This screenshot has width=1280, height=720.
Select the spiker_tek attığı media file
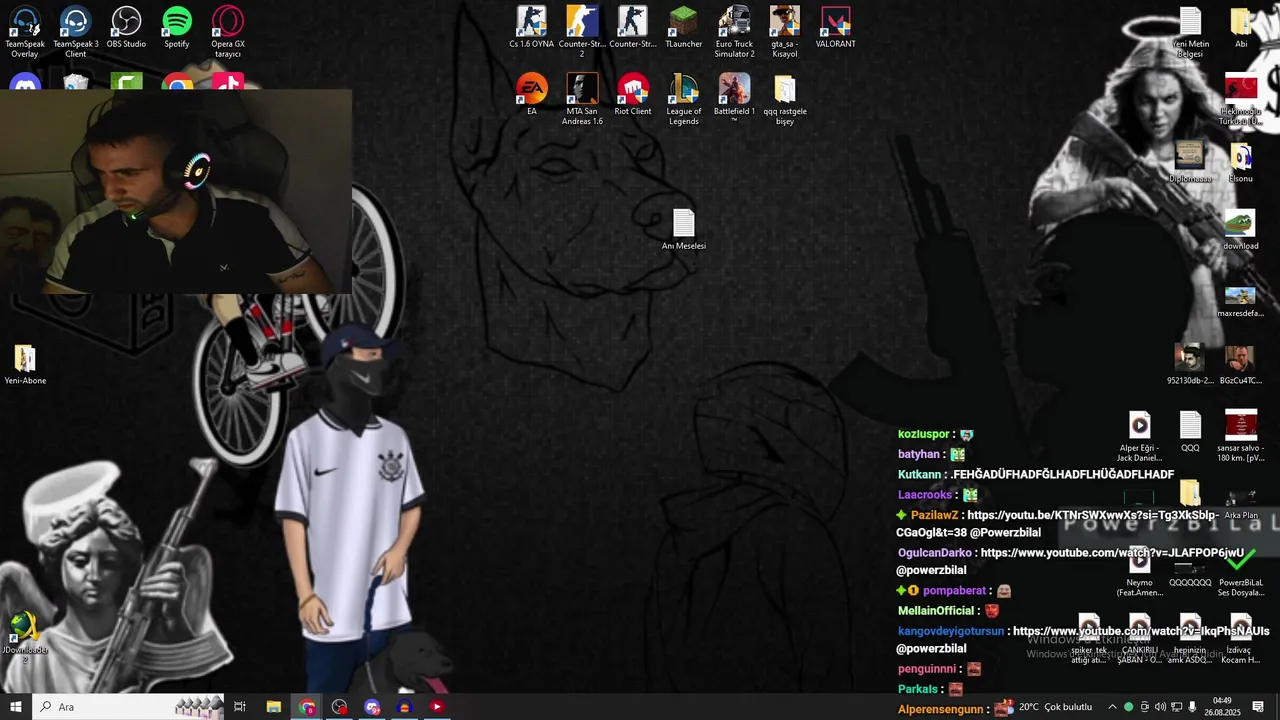(x=1088, y=640)
